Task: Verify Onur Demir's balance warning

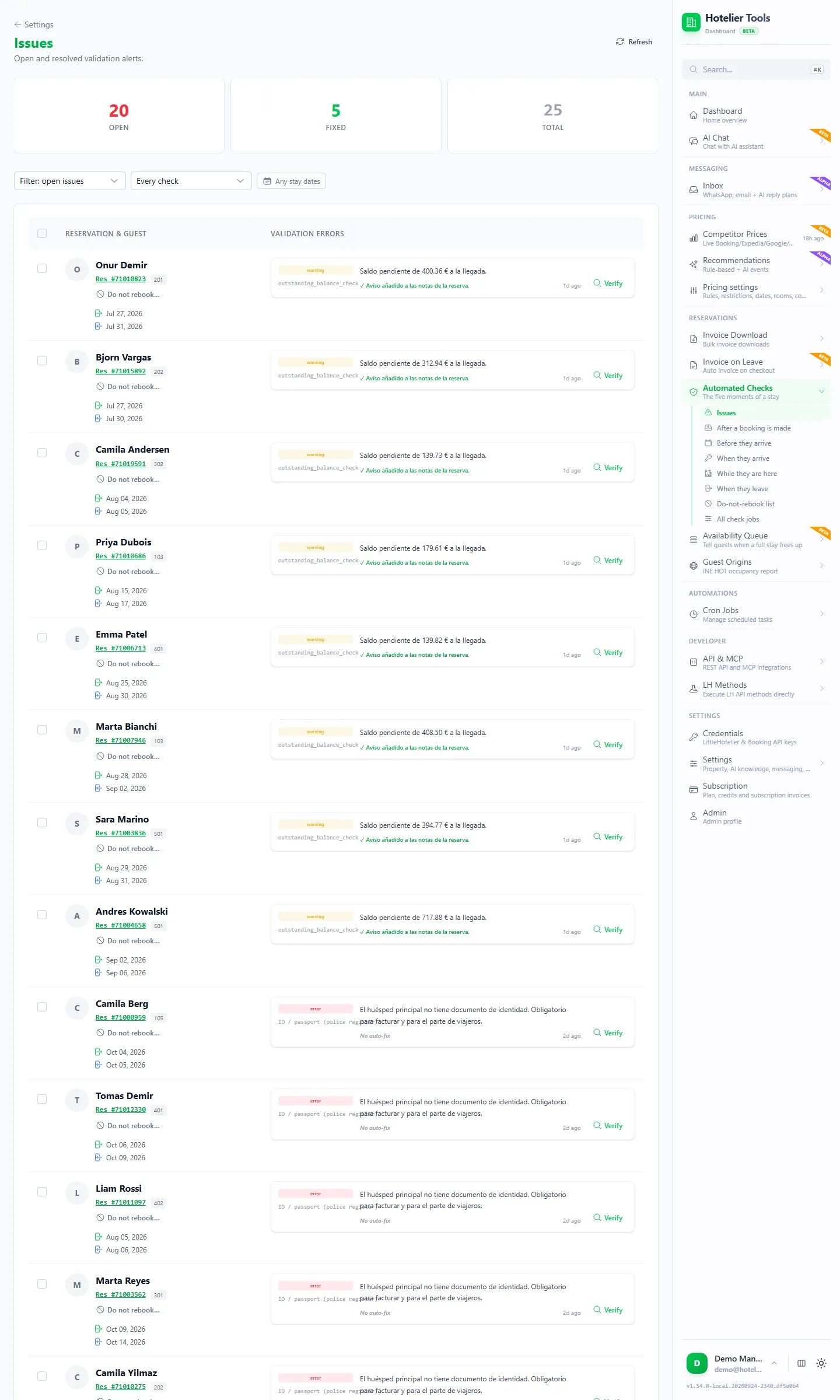Action: pos(608,283)
